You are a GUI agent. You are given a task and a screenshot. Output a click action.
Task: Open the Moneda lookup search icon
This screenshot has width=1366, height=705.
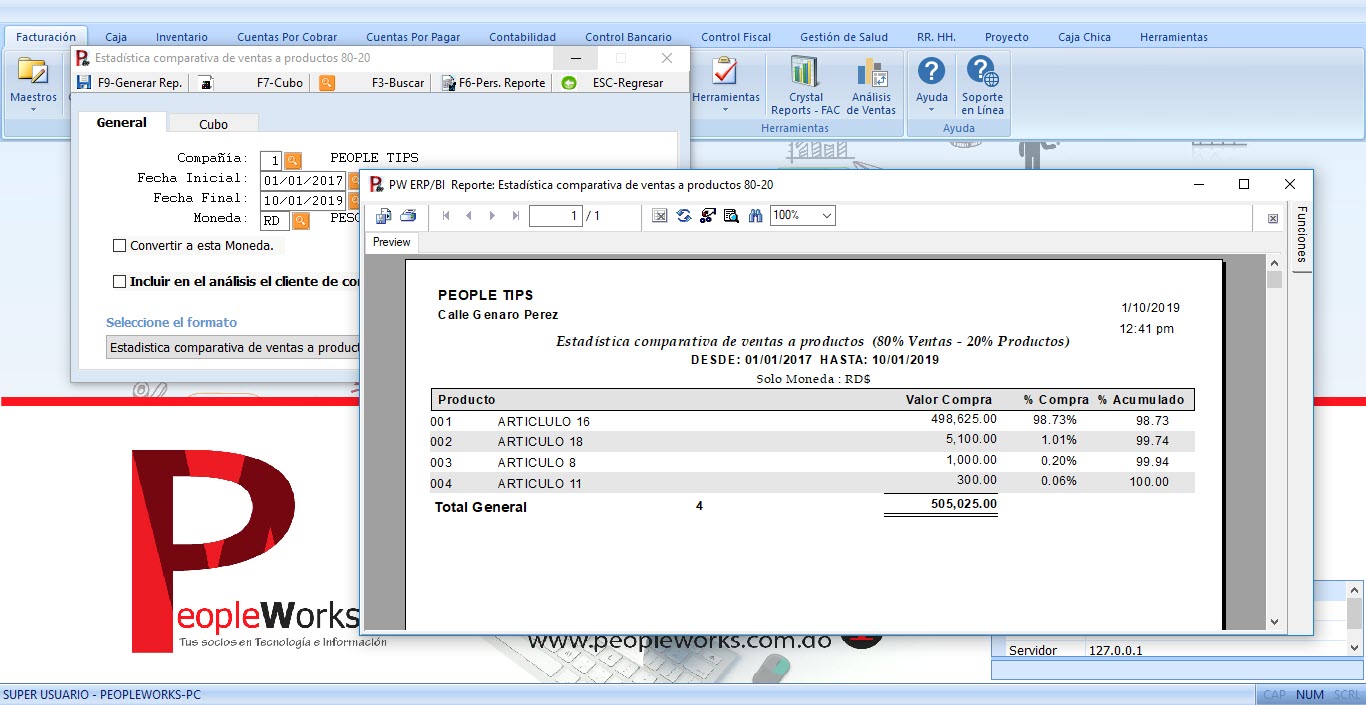click(x=300, y=221)
